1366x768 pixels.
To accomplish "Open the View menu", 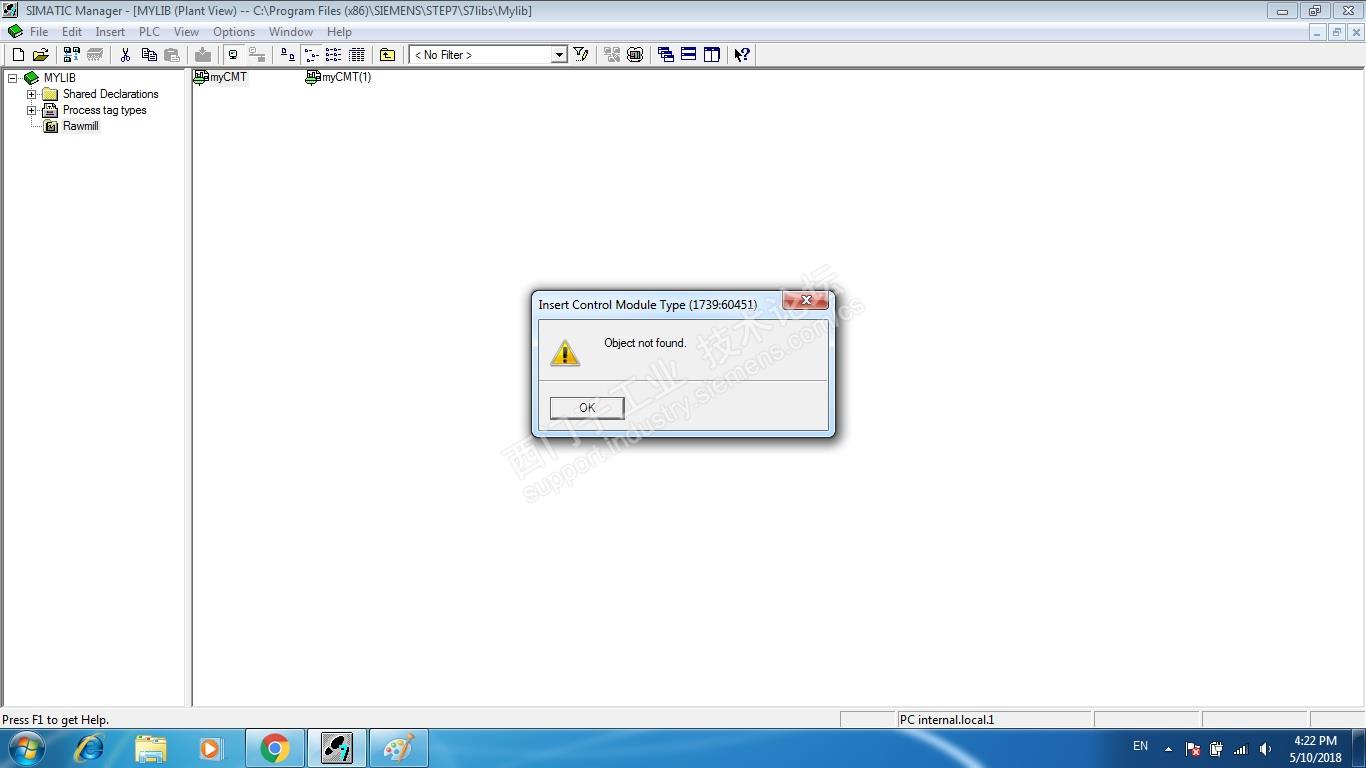I will (x=186, y=32).
